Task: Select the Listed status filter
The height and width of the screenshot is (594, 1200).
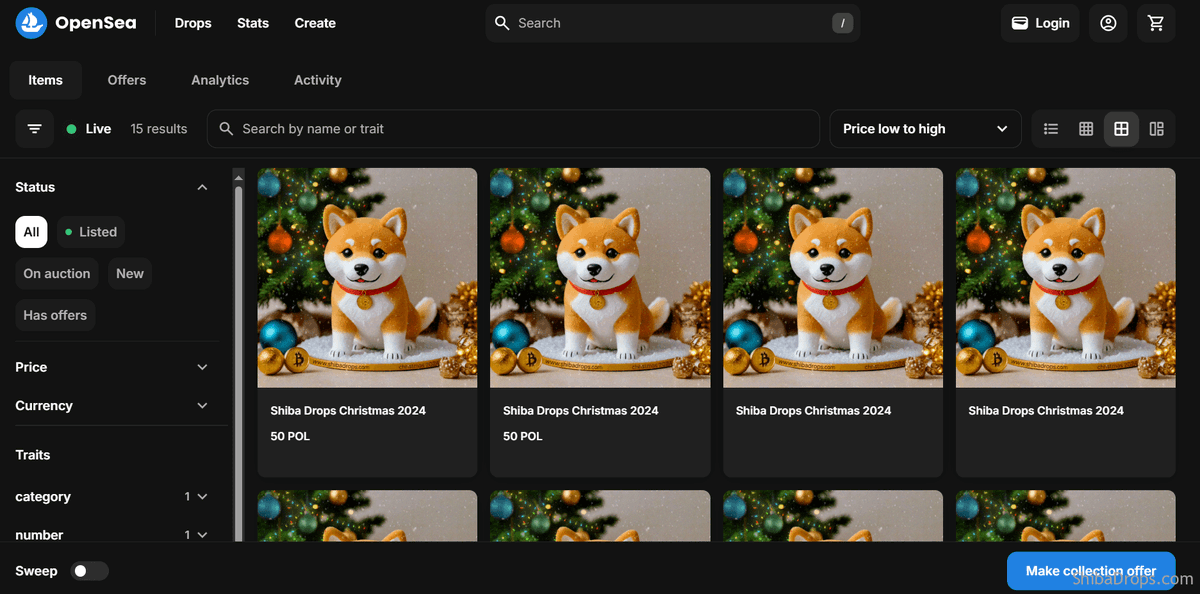Action: [x=91, y=232]
